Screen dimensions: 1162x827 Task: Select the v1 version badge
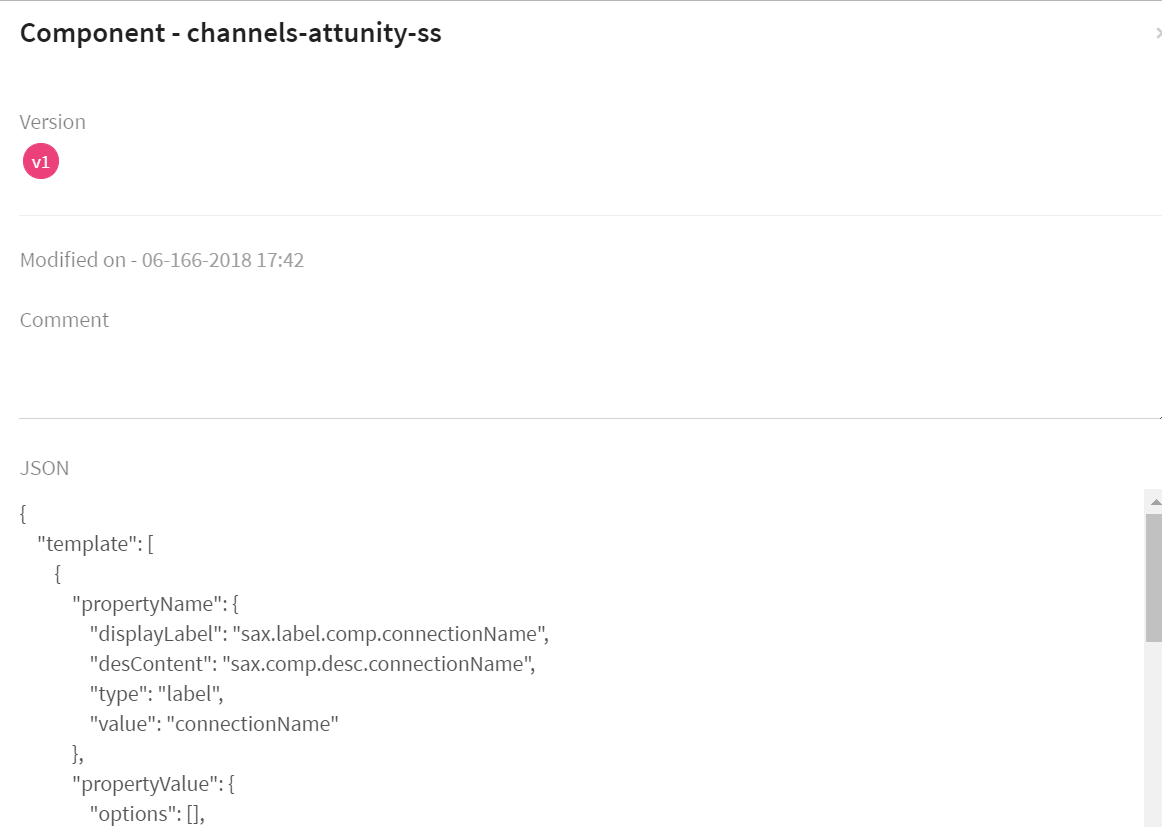[x=41, y=162]
